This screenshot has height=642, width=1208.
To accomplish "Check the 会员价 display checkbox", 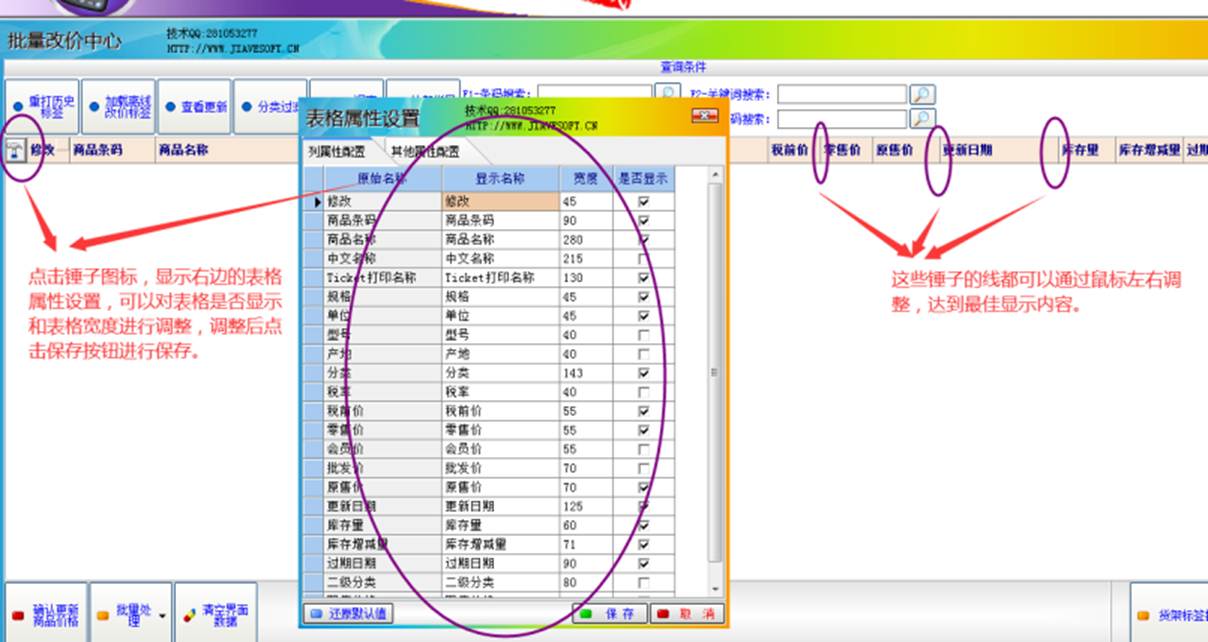I will pos(643,449).
